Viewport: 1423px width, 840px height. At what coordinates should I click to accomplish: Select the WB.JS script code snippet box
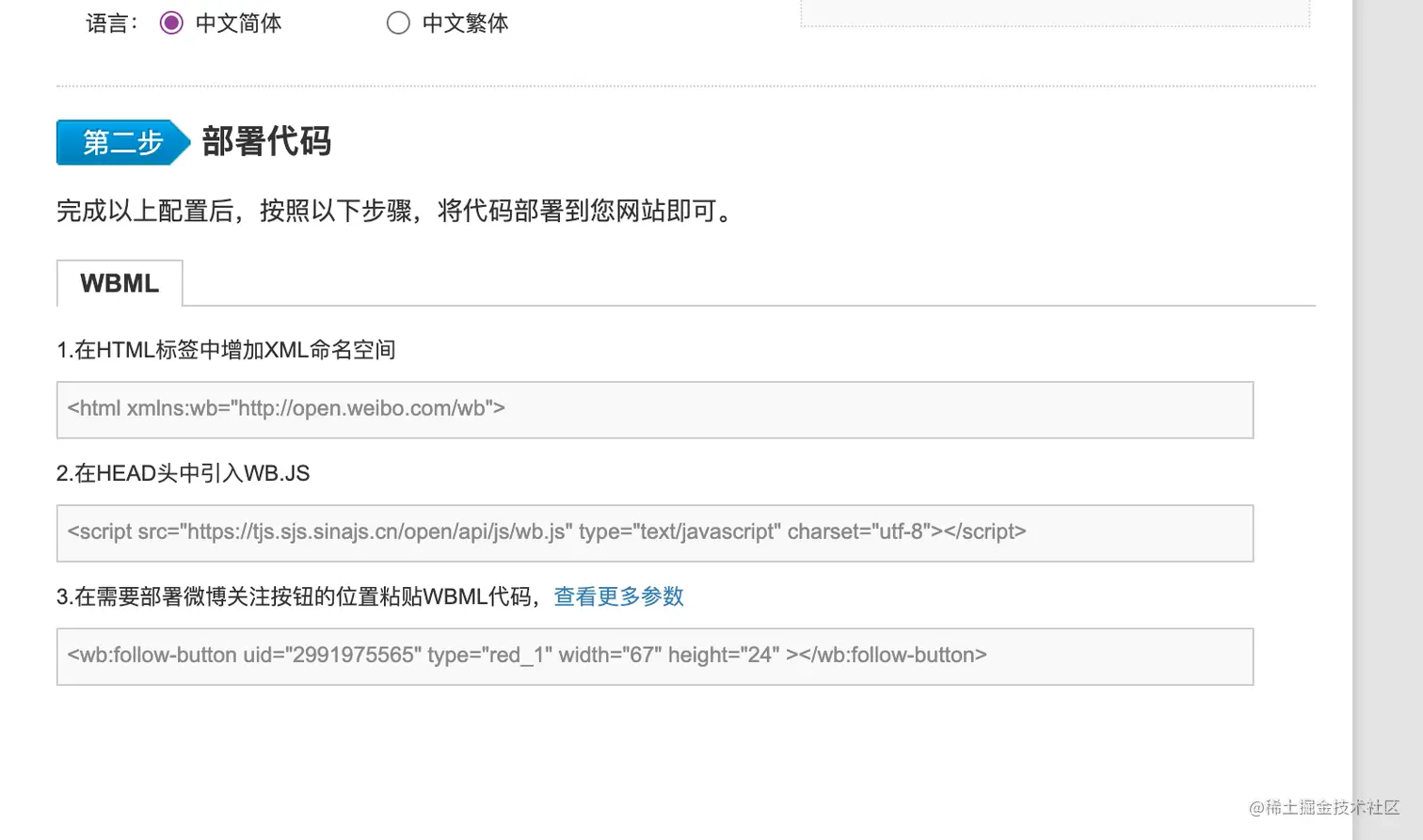(x=655, y=532)
